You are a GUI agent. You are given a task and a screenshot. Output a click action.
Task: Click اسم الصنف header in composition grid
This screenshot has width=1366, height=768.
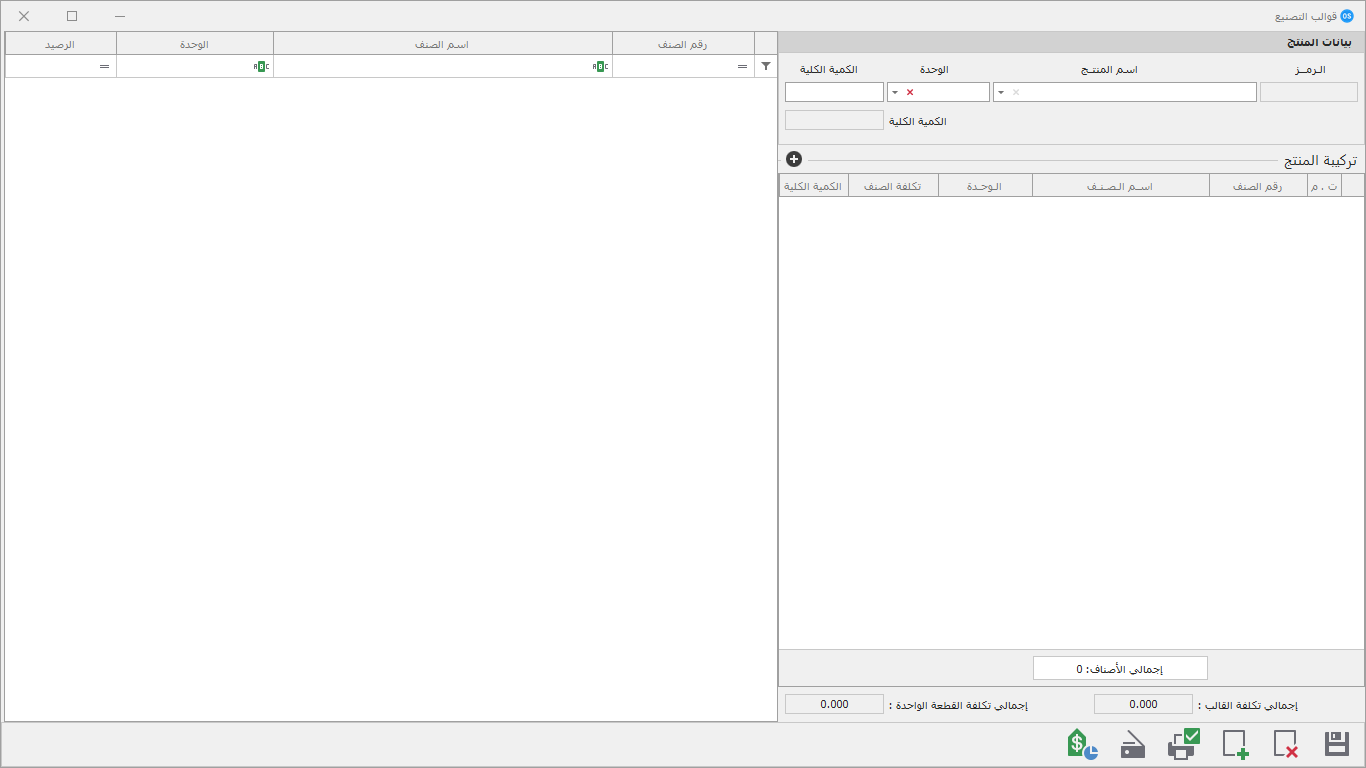[1121, 186]
